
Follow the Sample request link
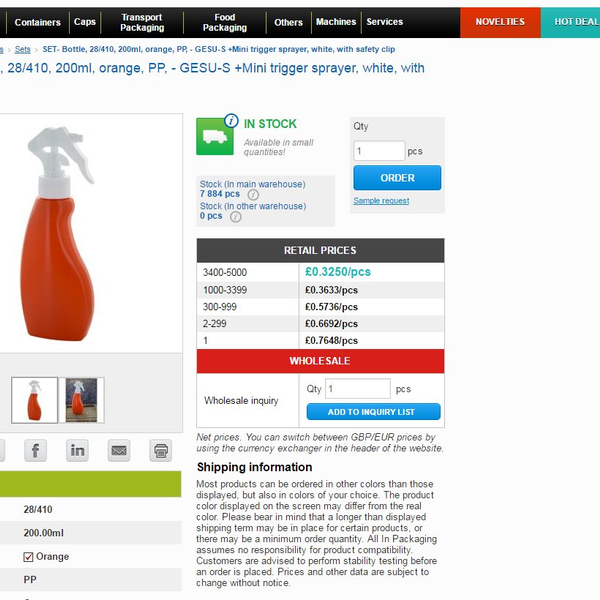(381, 201)
